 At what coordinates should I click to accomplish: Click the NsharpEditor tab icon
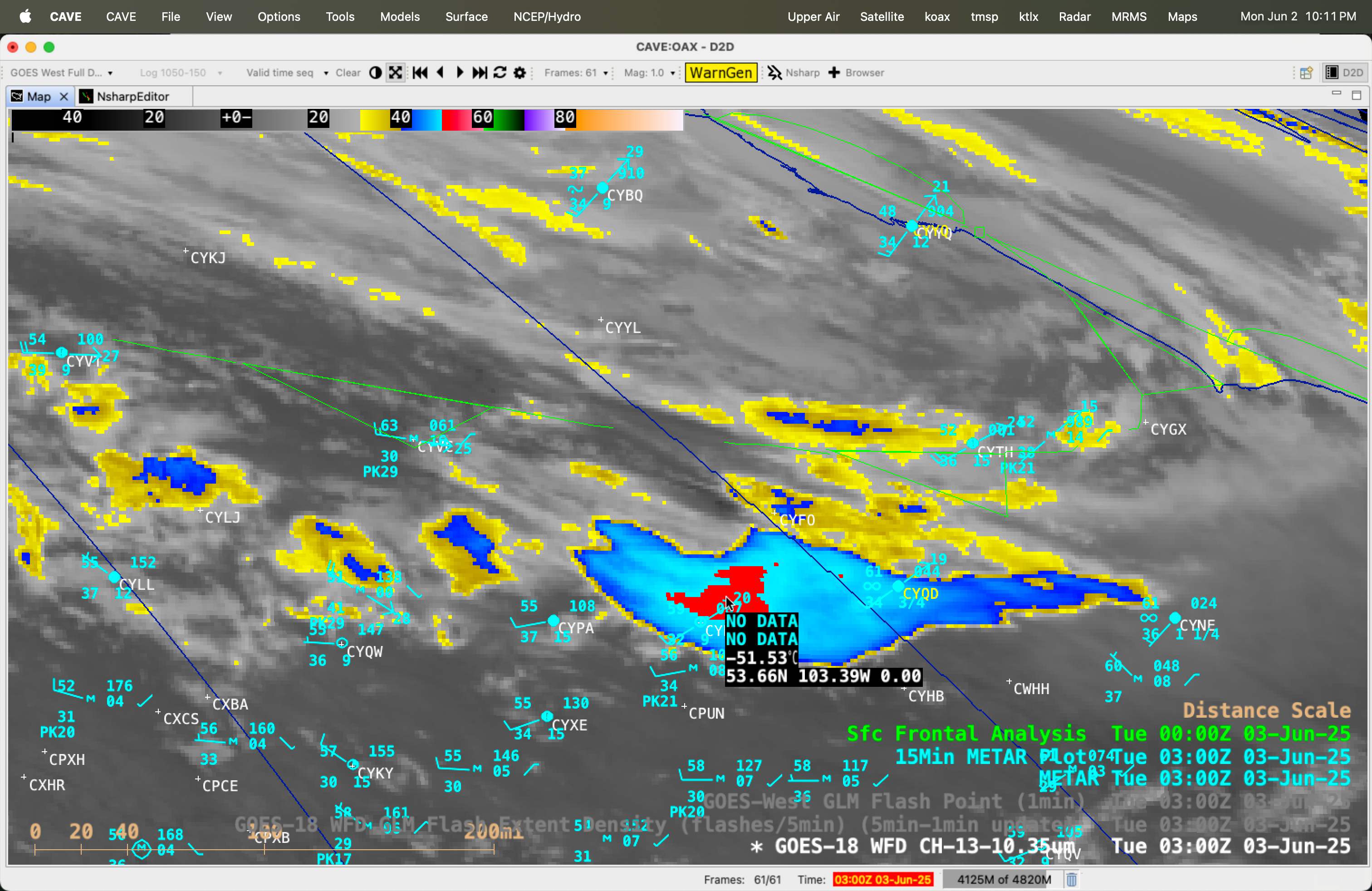coord(86,97)
